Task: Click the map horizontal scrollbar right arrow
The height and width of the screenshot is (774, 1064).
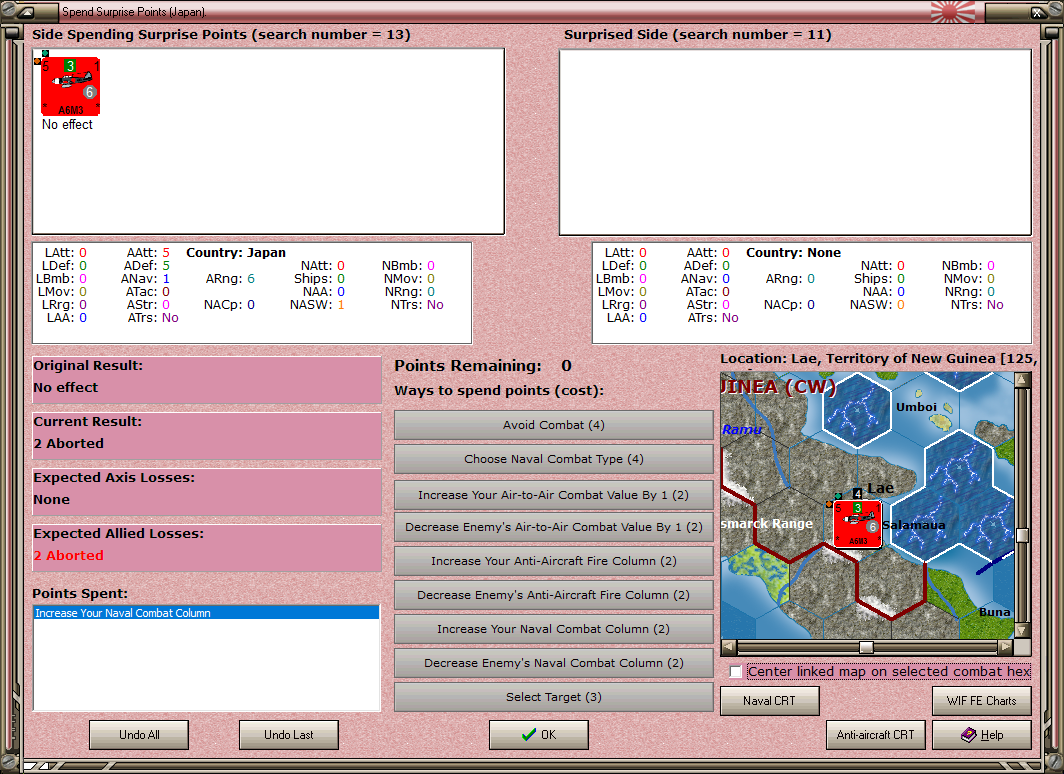Action: (1006, 646)
